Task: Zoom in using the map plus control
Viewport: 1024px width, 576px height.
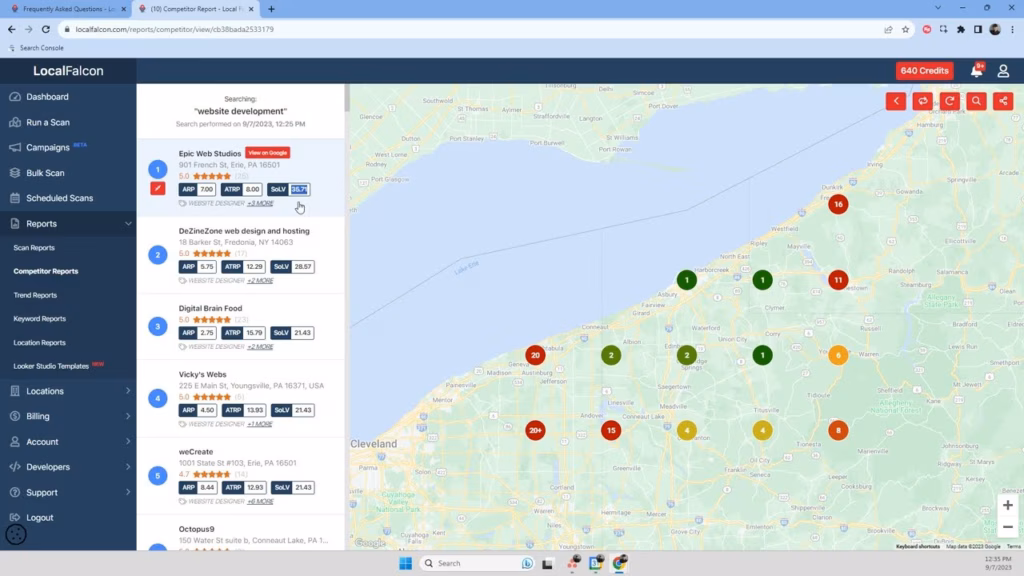Action: pos(1008,506)
